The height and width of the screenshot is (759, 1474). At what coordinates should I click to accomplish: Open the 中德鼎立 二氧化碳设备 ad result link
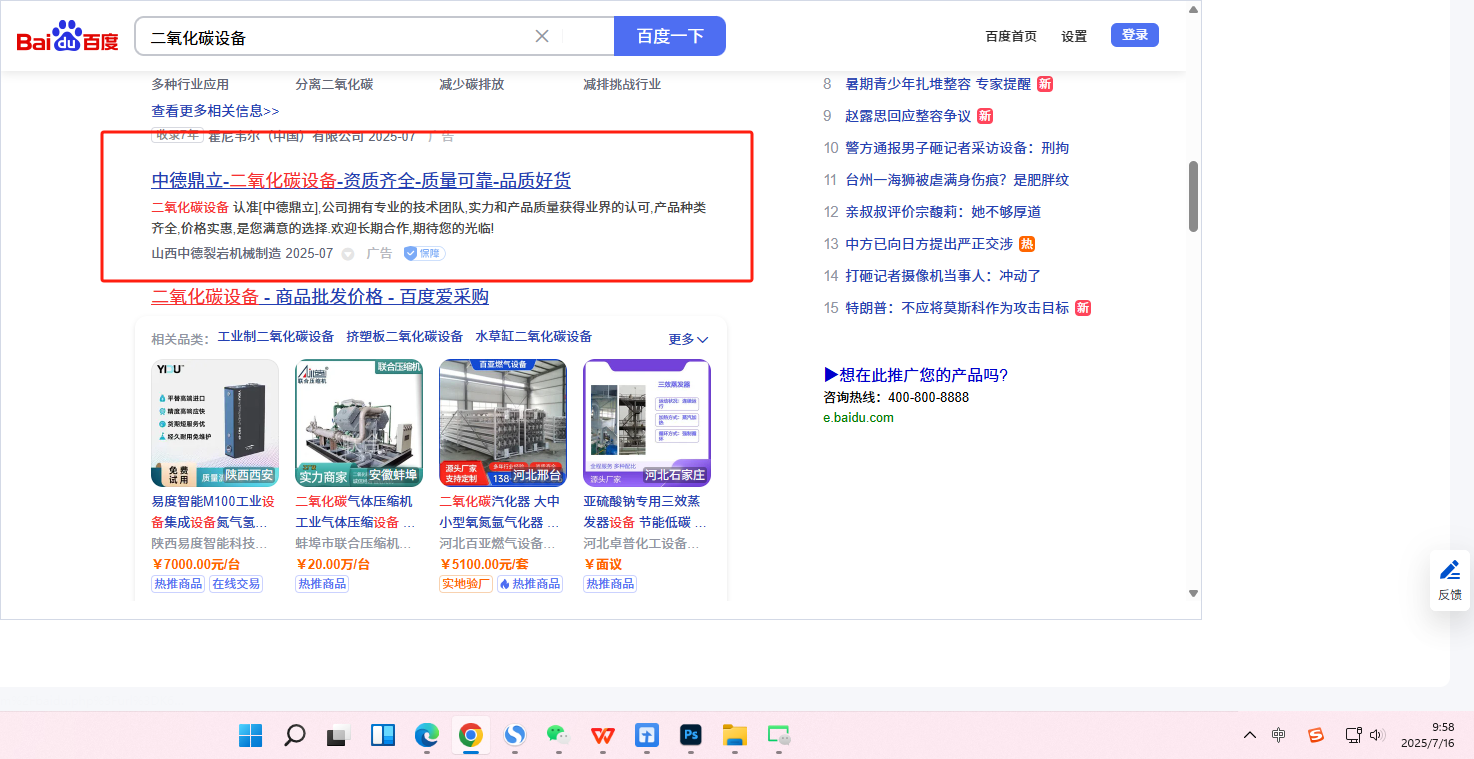361,181
